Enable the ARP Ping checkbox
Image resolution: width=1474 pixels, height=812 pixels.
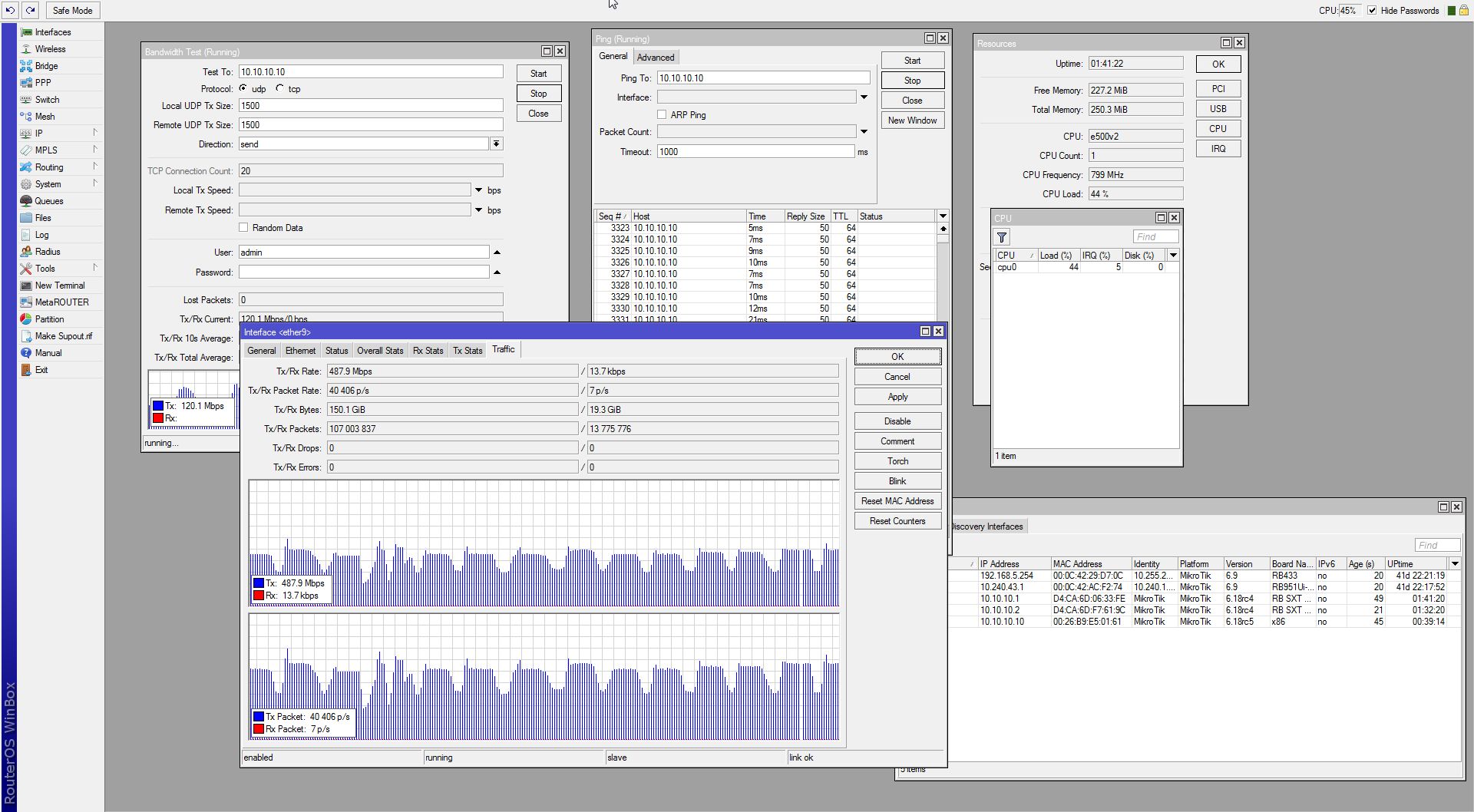tap(662, 115)
